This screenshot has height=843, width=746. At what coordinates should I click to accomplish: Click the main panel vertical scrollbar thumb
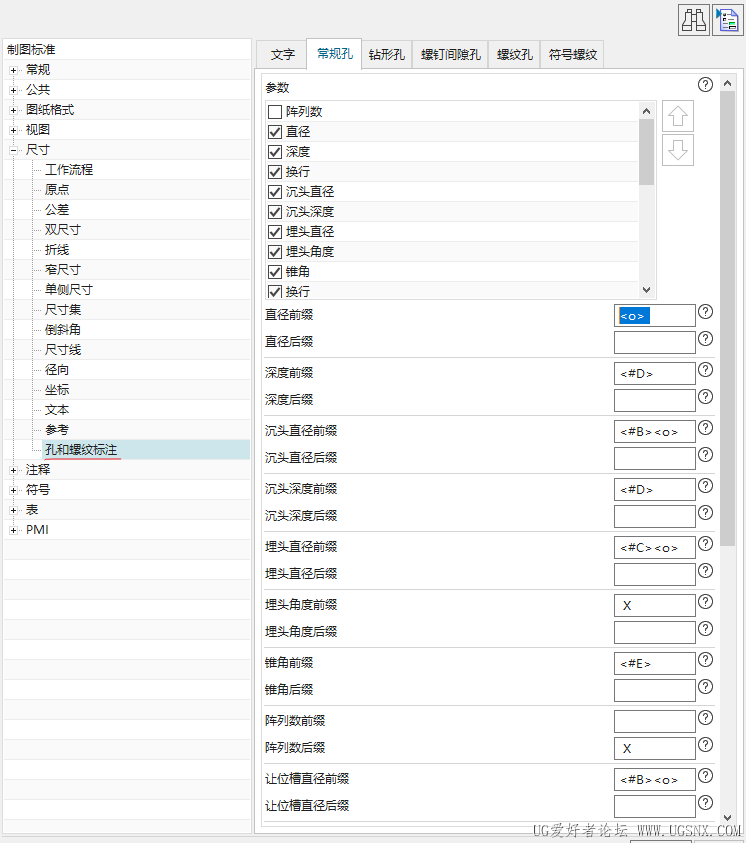pos(727,318)
